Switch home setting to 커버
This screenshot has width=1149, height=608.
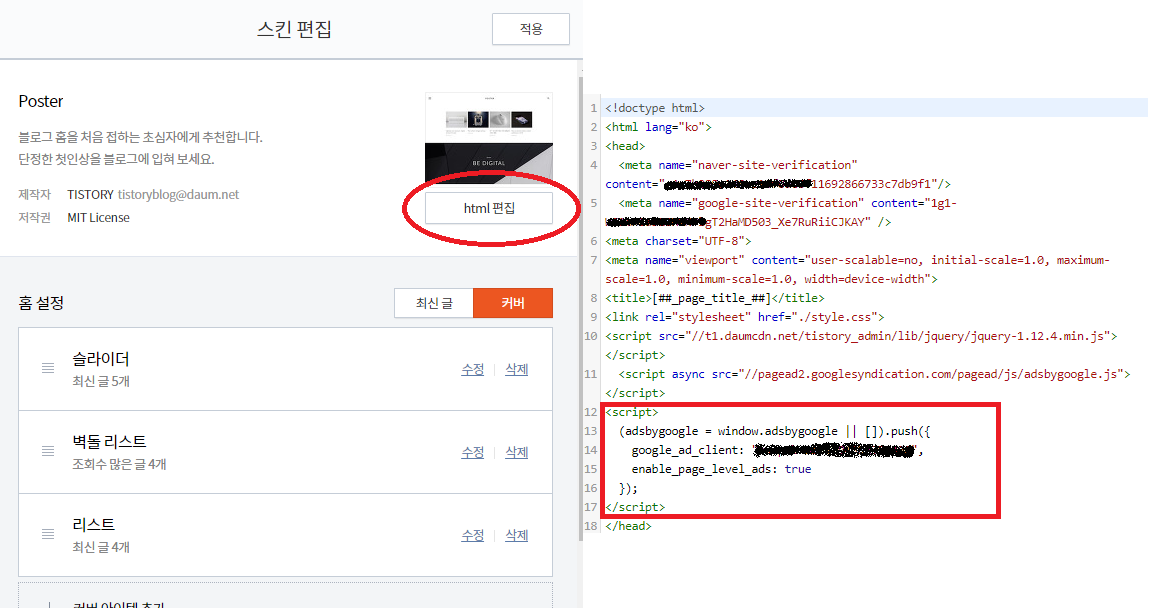click(x=513, y=303)
